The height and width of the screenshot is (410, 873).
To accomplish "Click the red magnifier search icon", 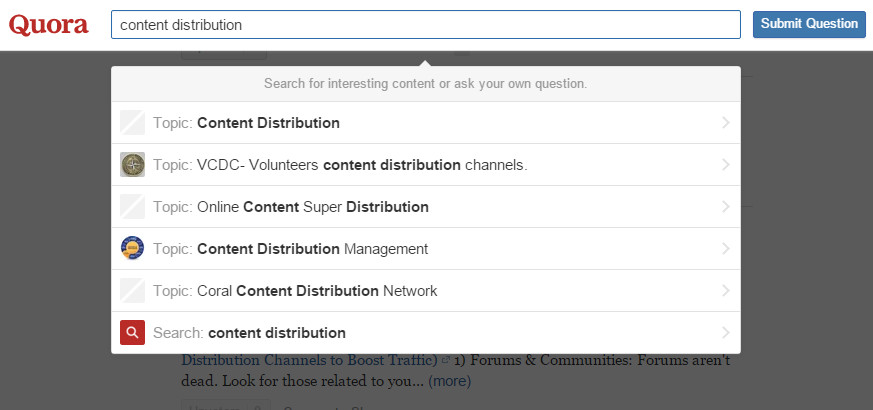I will tap(133, 333).
